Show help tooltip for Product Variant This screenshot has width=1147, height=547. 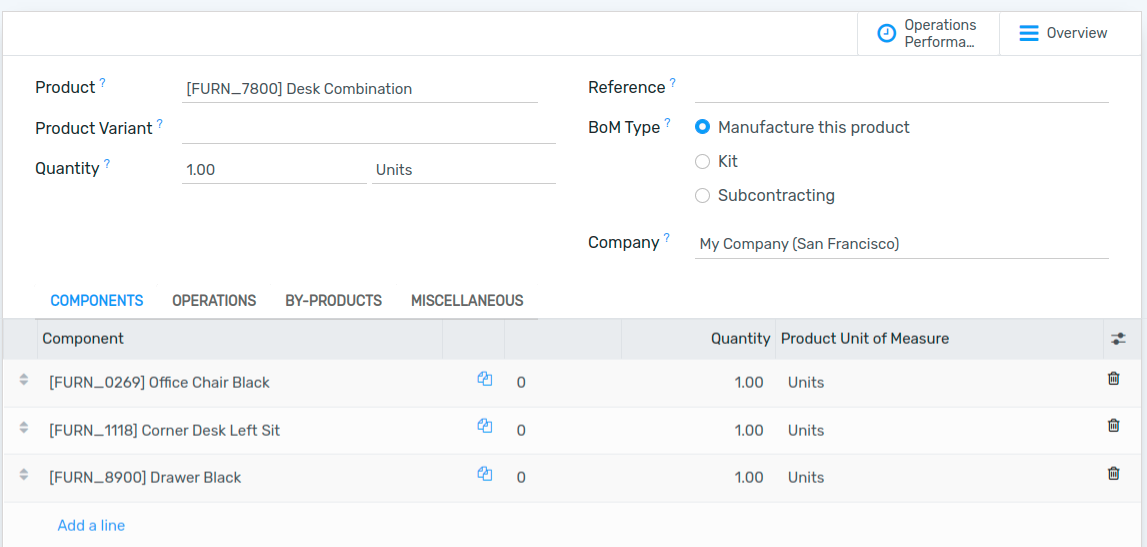point(159,124)
